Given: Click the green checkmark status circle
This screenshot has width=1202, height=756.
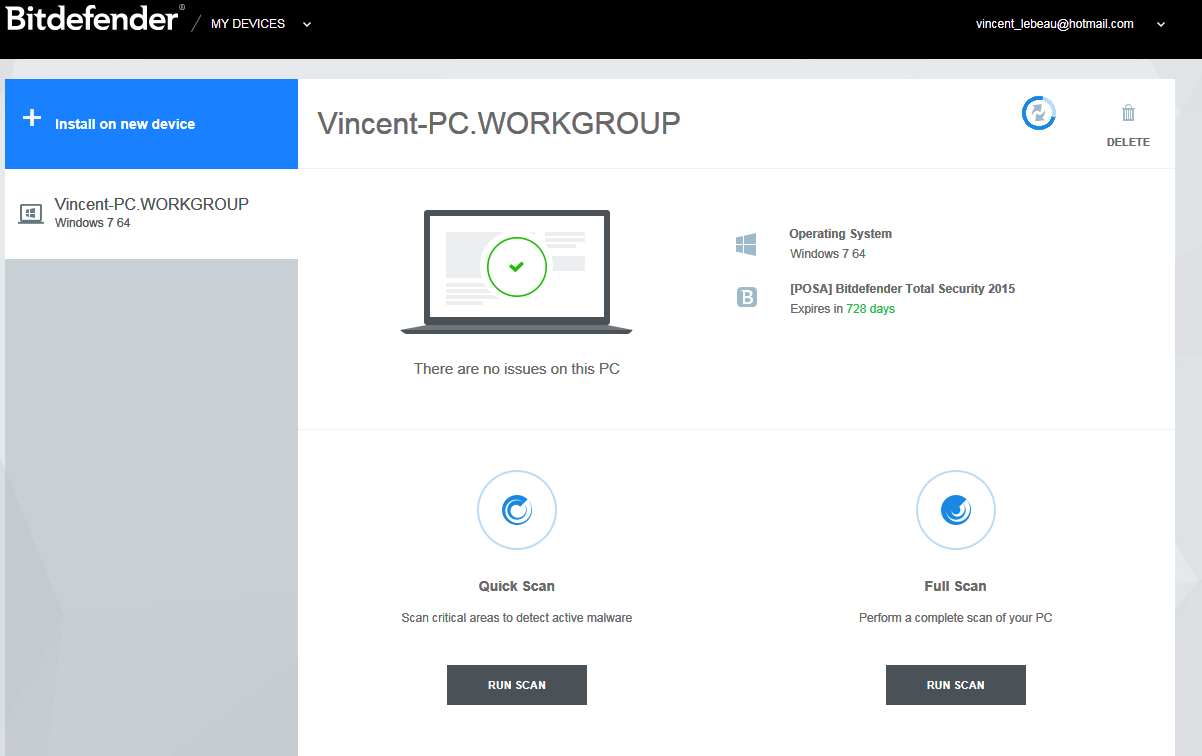Looking at the screenshot, I should tap(516, 266).
